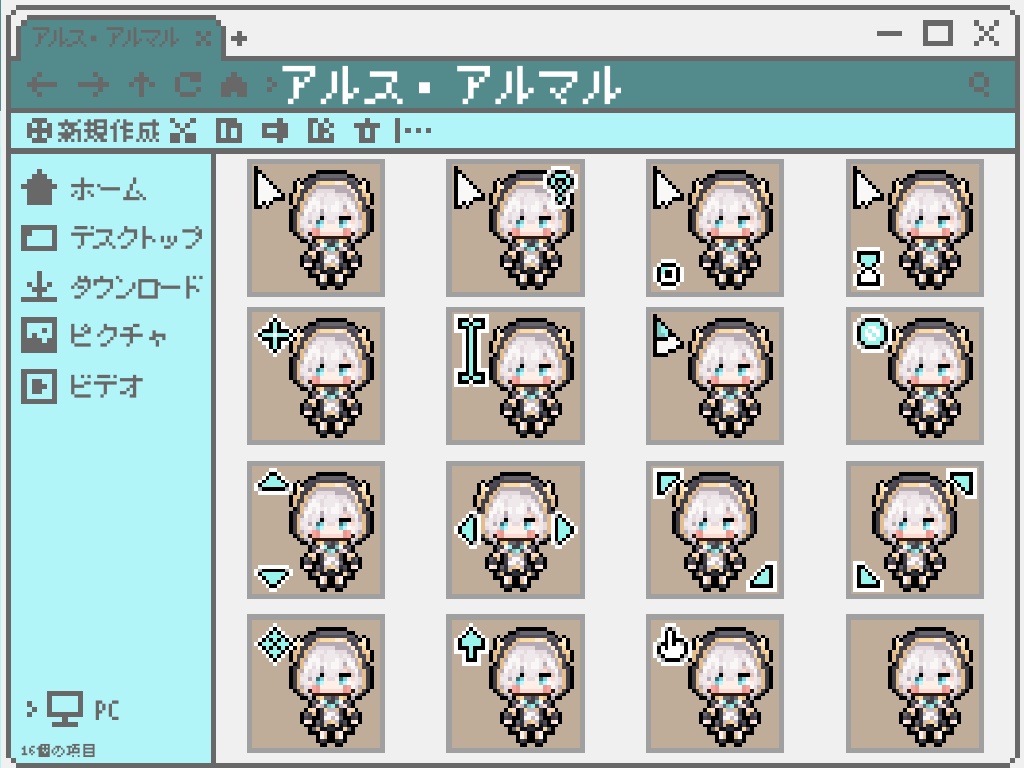
Task: Add a new tab with plus button
Action: pyautogui.click(x=239, y=39)
